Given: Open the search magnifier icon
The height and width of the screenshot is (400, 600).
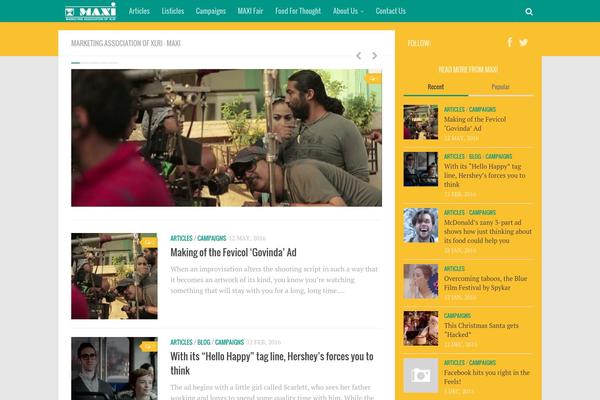Looking at the screenshot, I should click(x=529, y=11).
